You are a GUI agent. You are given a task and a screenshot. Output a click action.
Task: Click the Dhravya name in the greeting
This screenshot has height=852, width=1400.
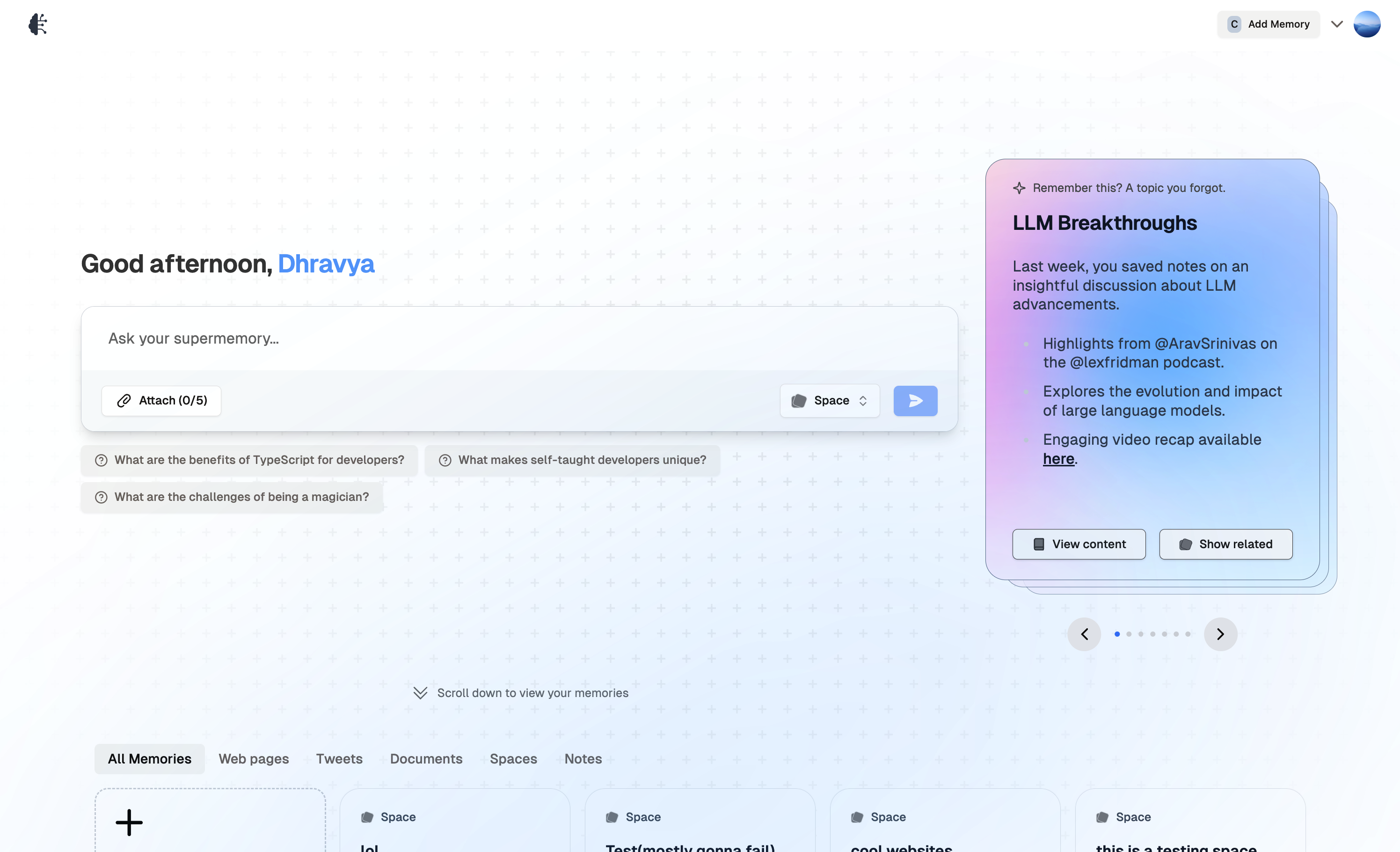(326, 264)
